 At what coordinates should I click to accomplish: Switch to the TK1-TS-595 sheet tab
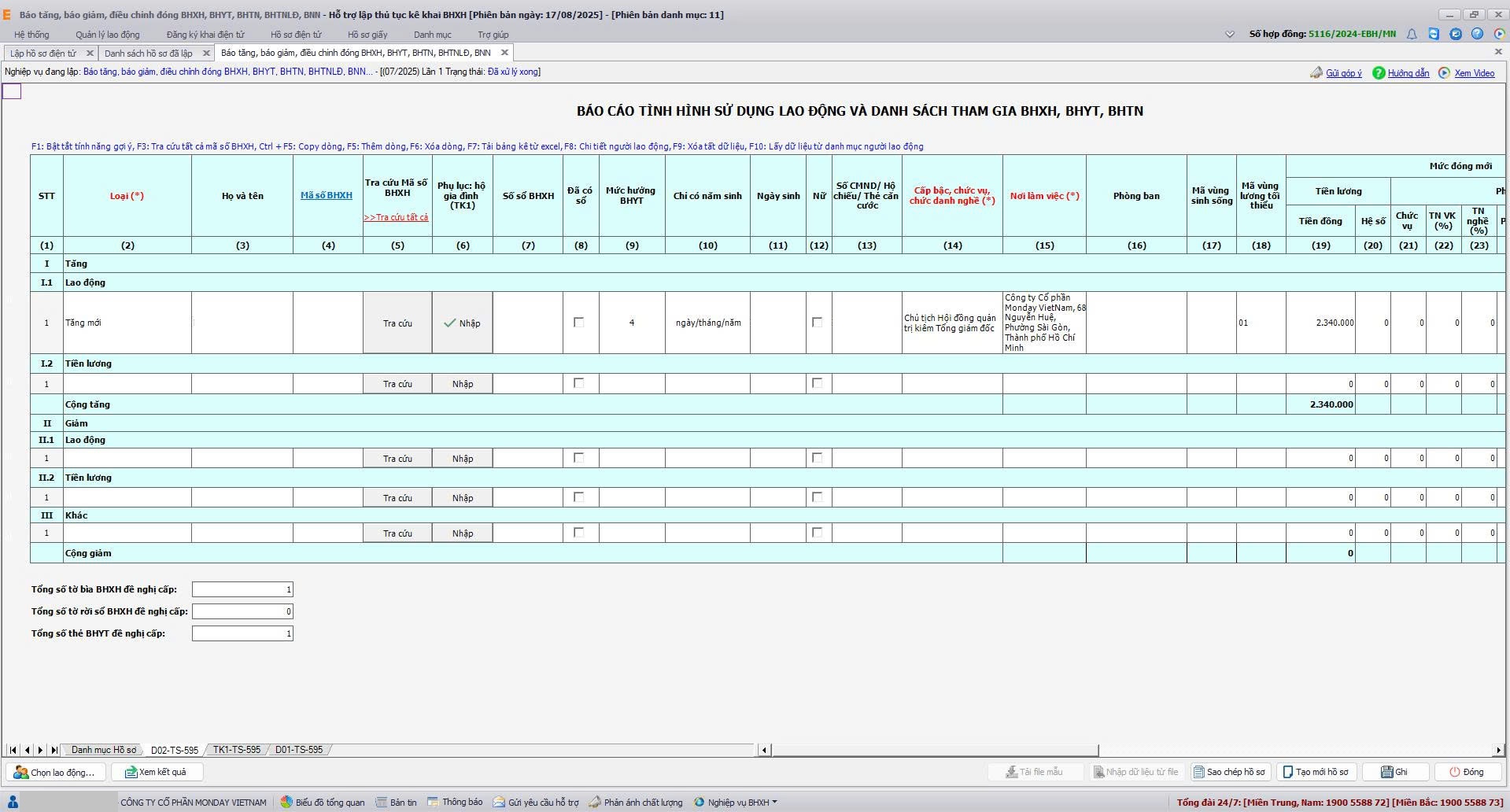(236, 750)
